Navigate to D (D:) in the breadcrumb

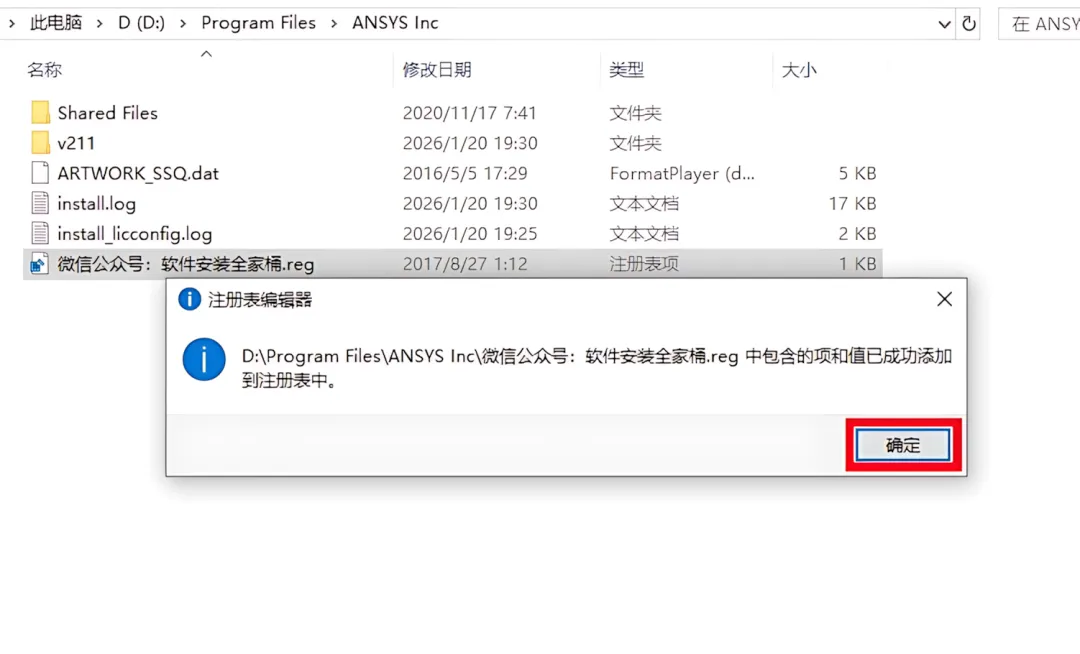coord(141,23)
